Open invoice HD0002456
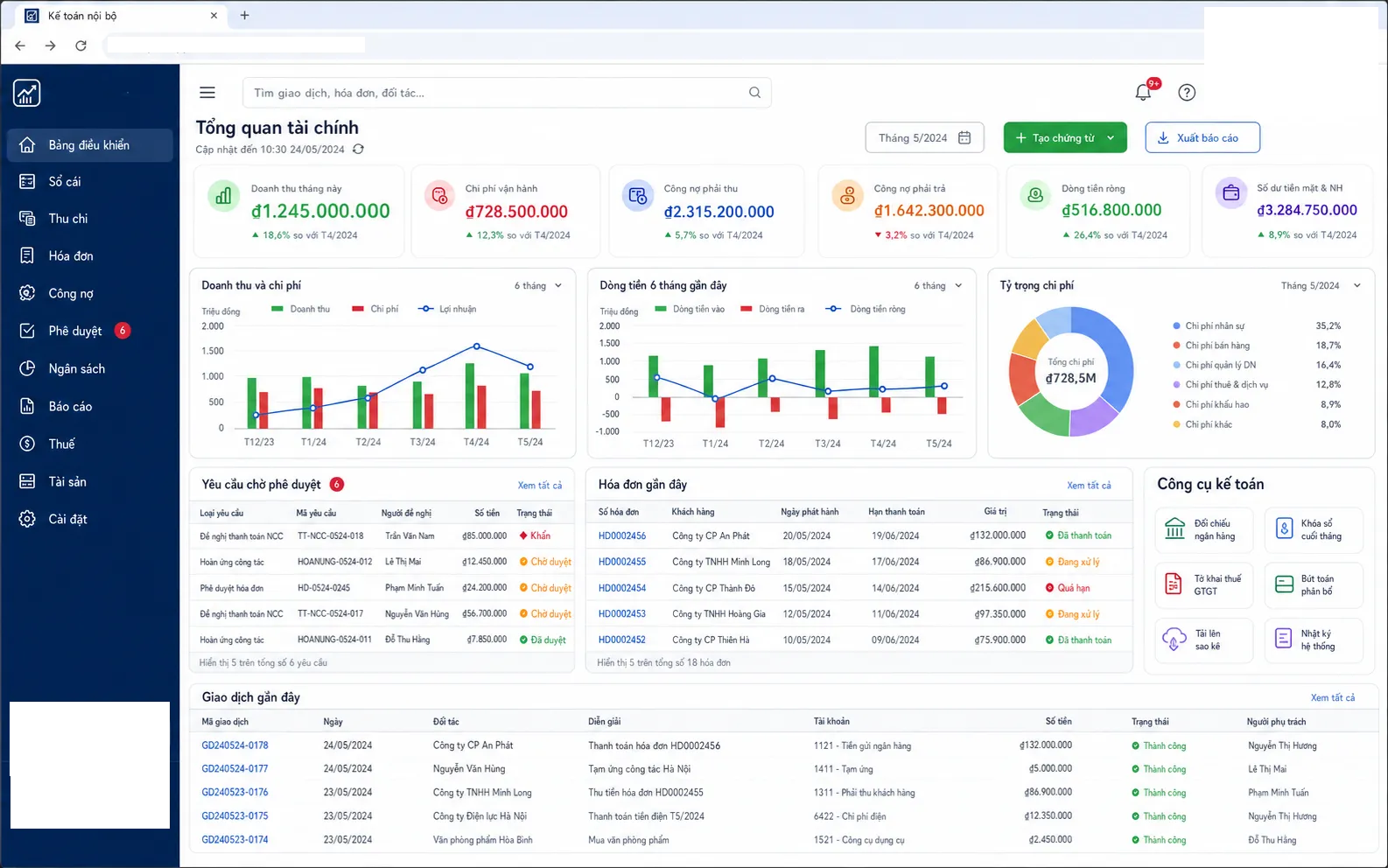 (622, 535)
